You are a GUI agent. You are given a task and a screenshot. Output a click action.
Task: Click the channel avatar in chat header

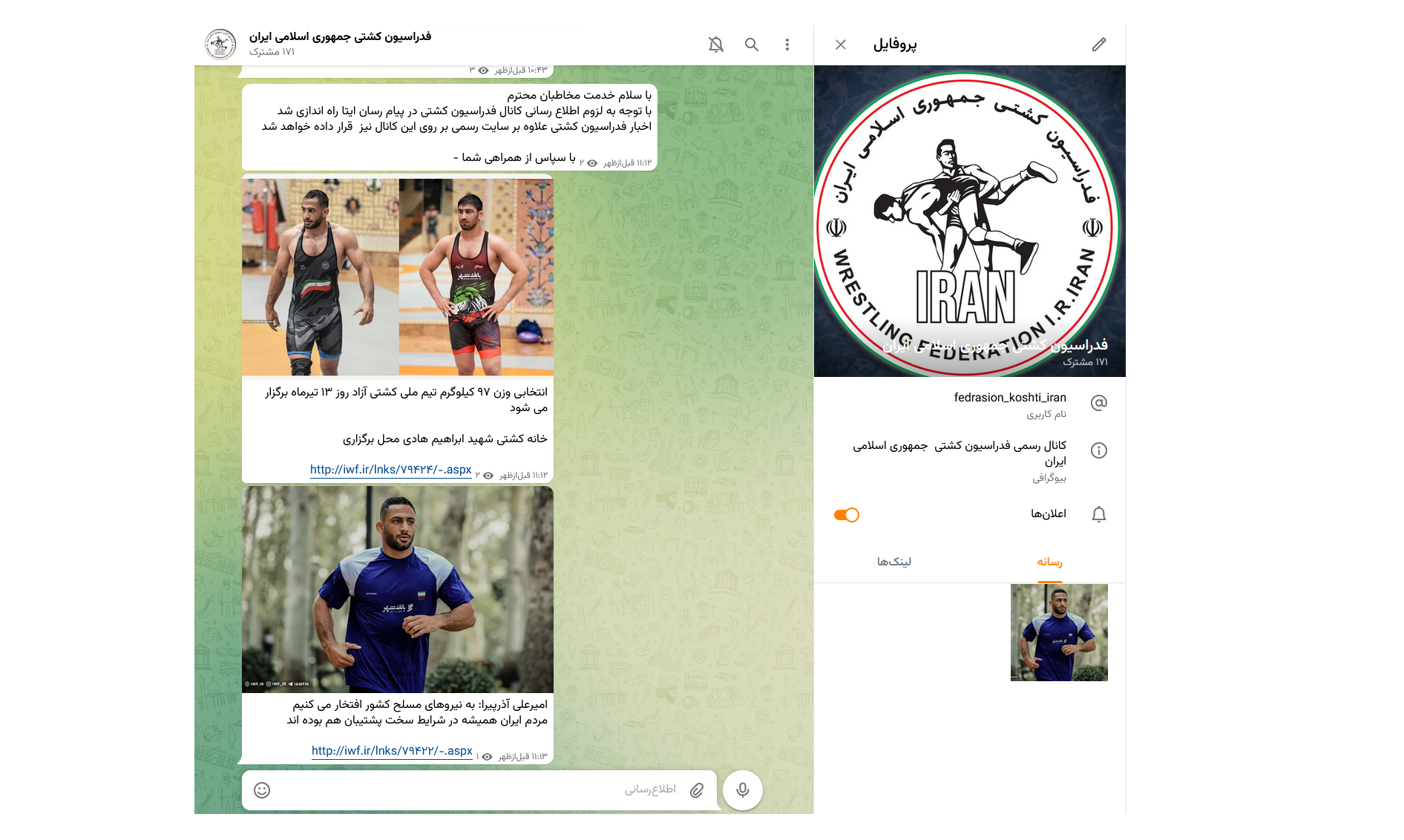[x=220, y=45]
